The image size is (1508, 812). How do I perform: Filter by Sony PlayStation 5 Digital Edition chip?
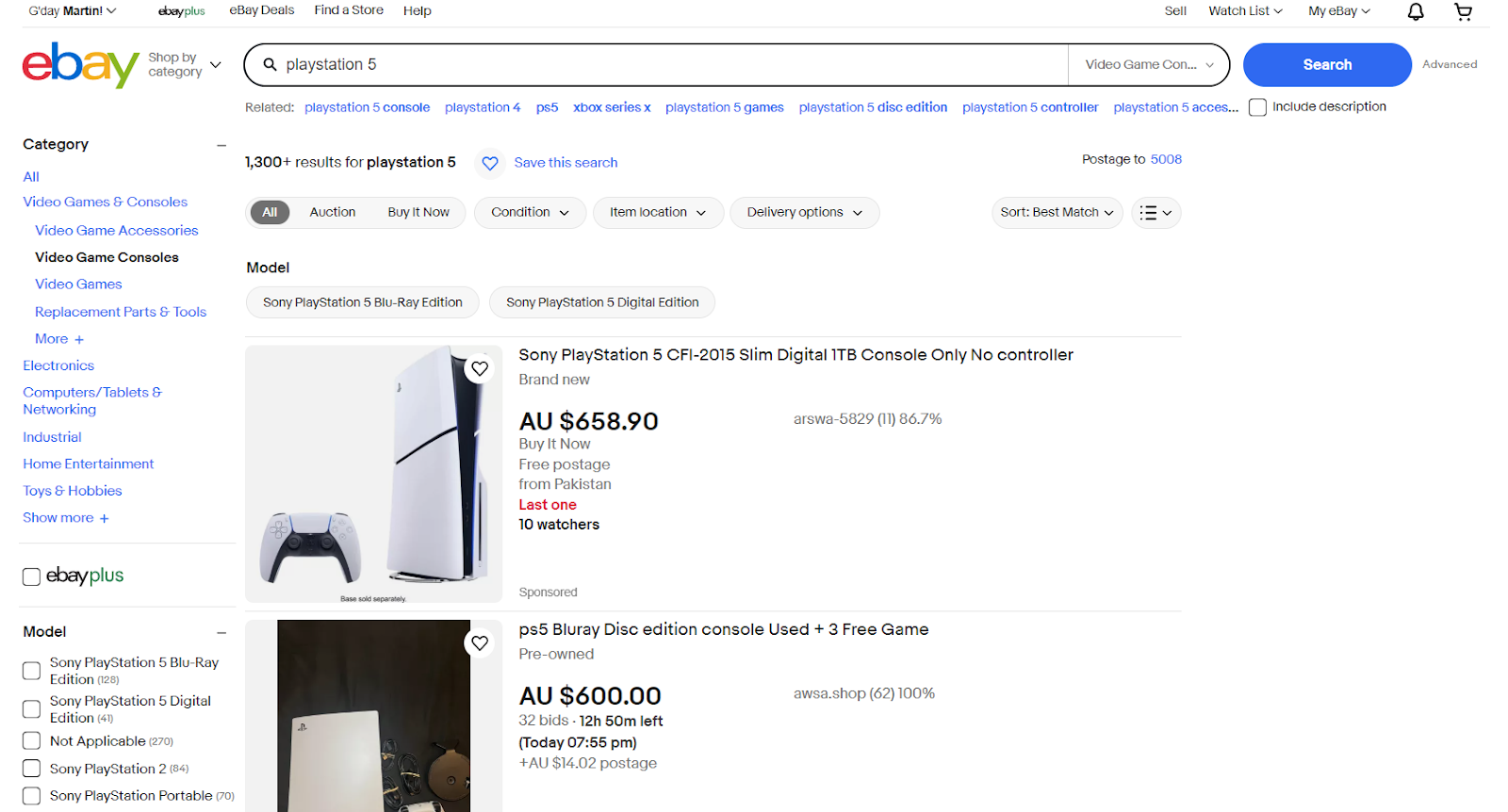tap(602, 302)
